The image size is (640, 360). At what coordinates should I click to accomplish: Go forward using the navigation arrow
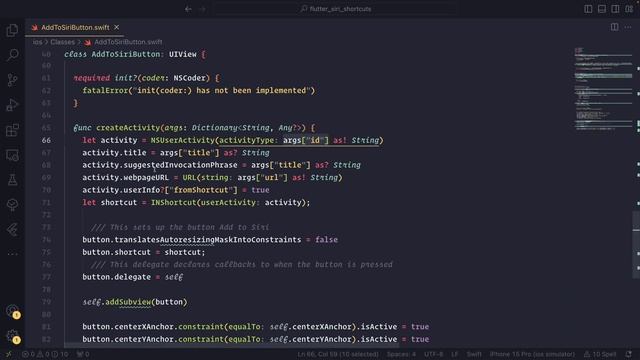pos(202,9)
